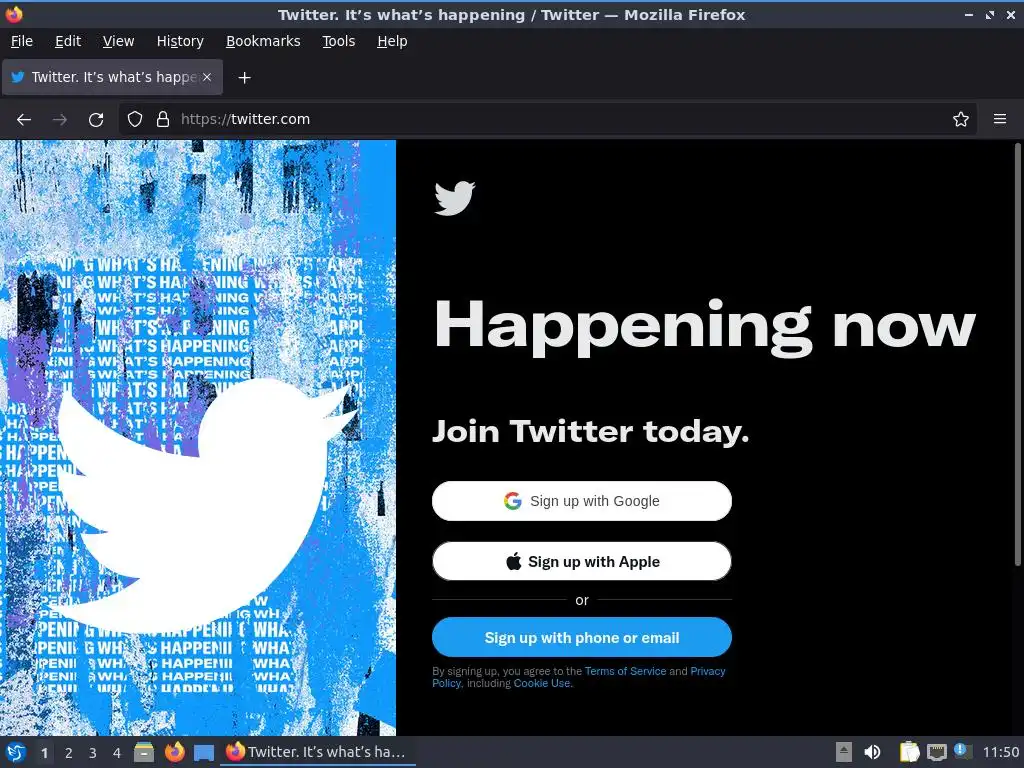Close the Firefox window
1024x768 pixels.
click(1011, 14)
